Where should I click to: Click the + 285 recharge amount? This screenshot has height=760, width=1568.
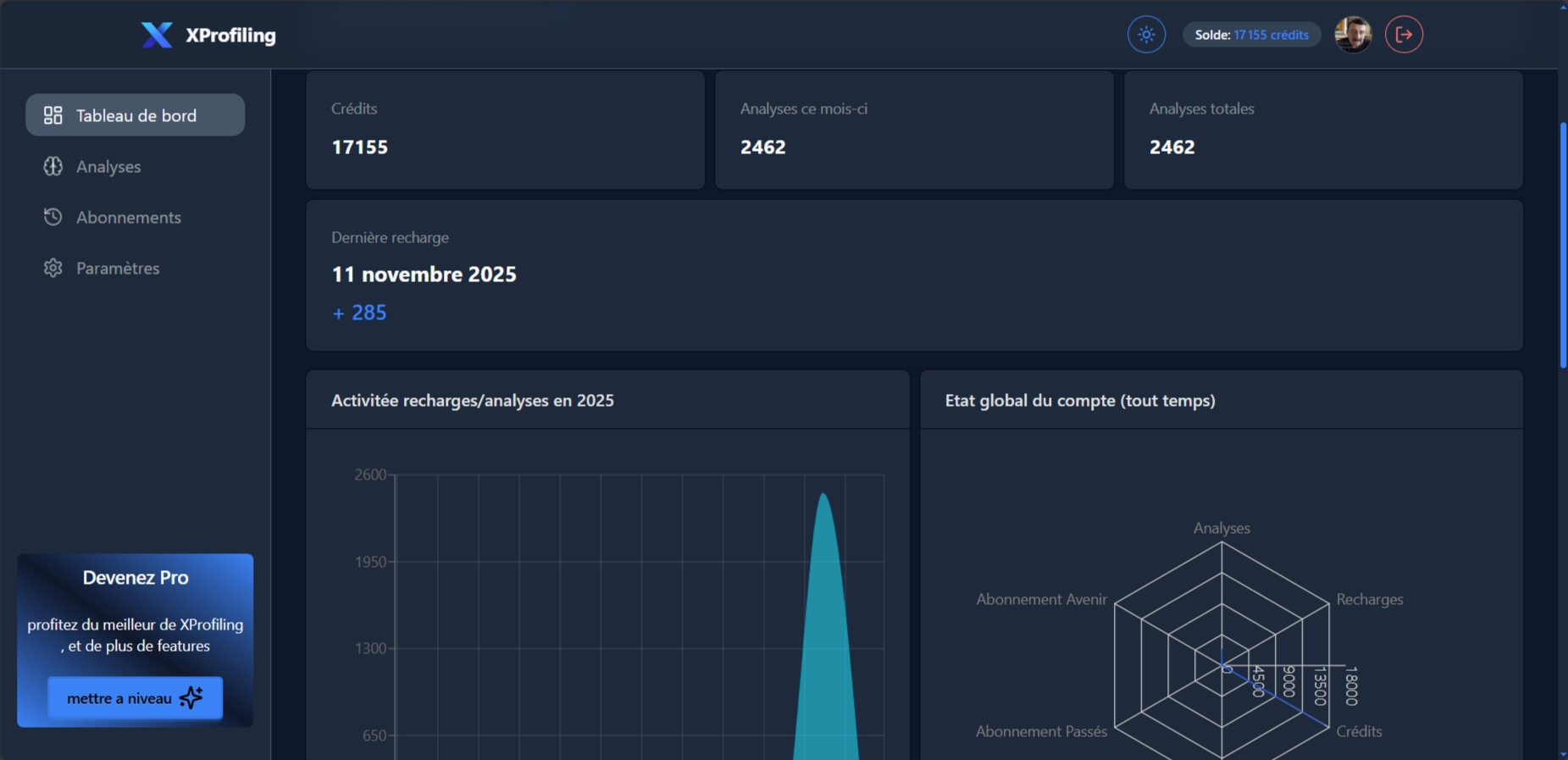(359, 313)
